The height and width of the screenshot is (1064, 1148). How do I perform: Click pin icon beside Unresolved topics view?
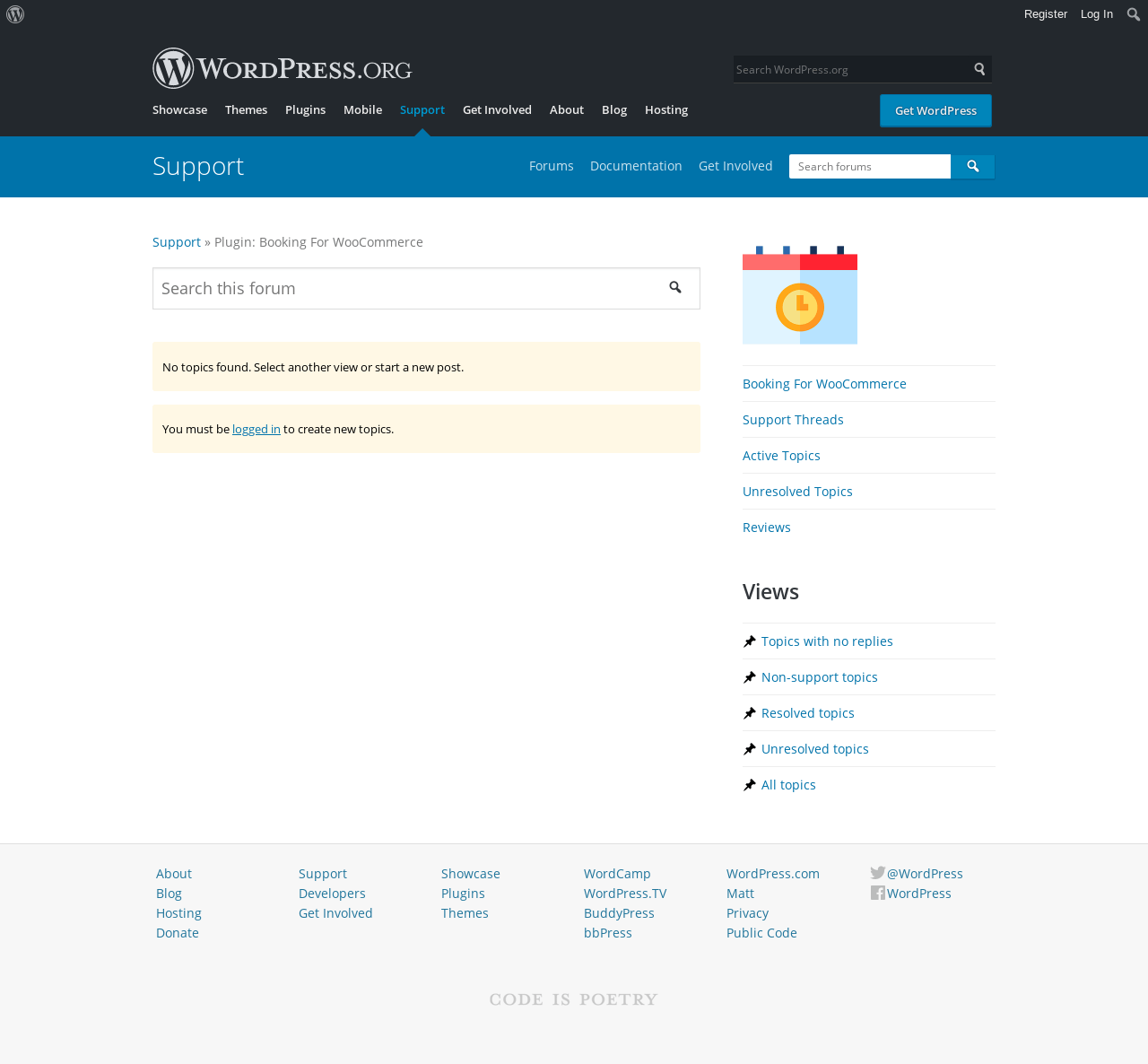(x=750, y=749)
